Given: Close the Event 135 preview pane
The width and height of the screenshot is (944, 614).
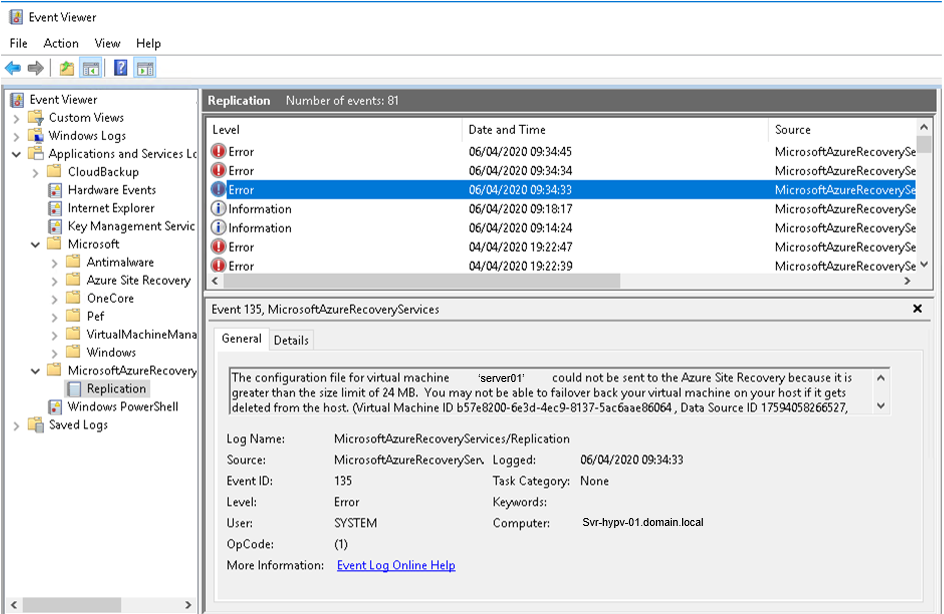Looking at the screenshot, I should [x=917, y=309].
